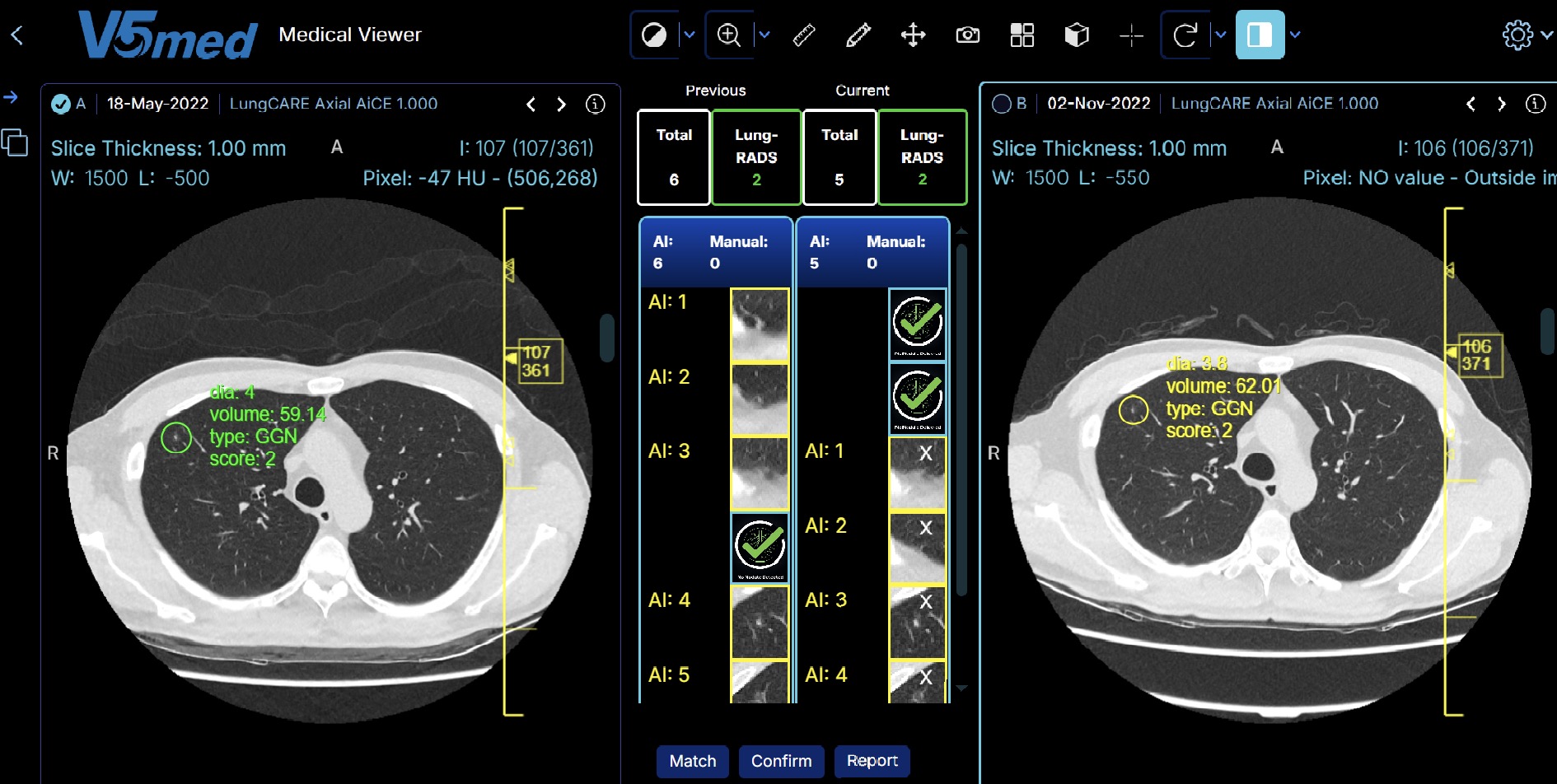Viewport: 1557px width, 784px height.
Task: Open the rotate/reset dropdown arrow
Action: [x=1221, y=35]
